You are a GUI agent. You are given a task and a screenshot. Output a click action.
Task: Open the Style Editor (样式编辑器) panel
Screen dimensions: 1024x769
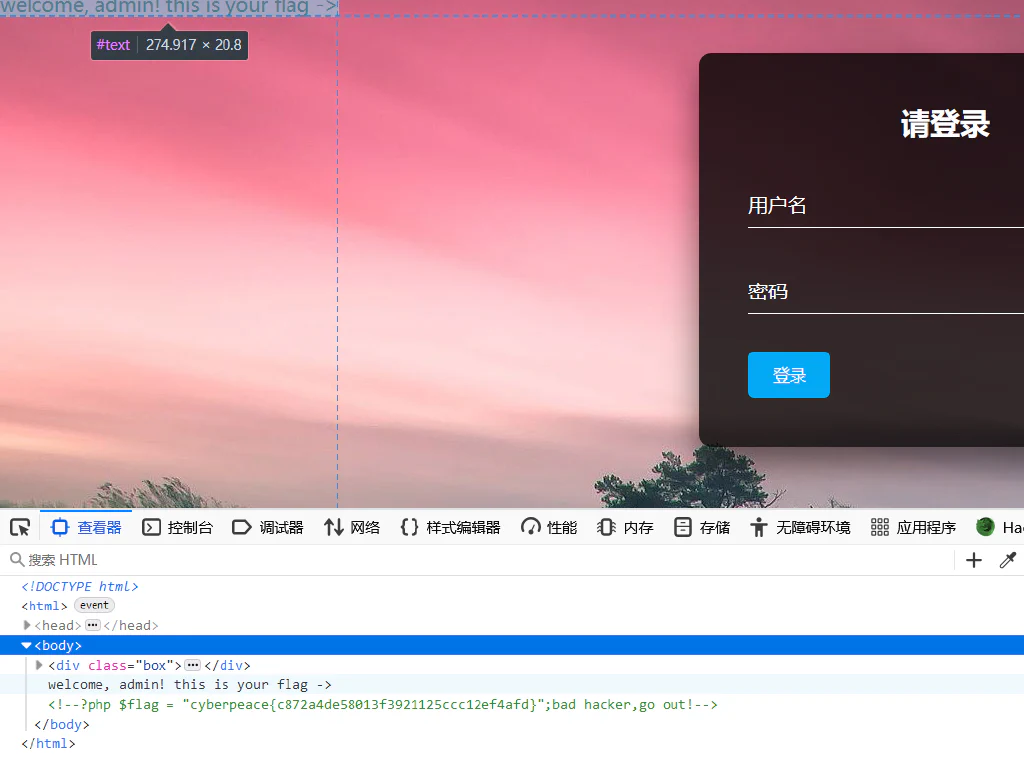click(x=451, y=527)
